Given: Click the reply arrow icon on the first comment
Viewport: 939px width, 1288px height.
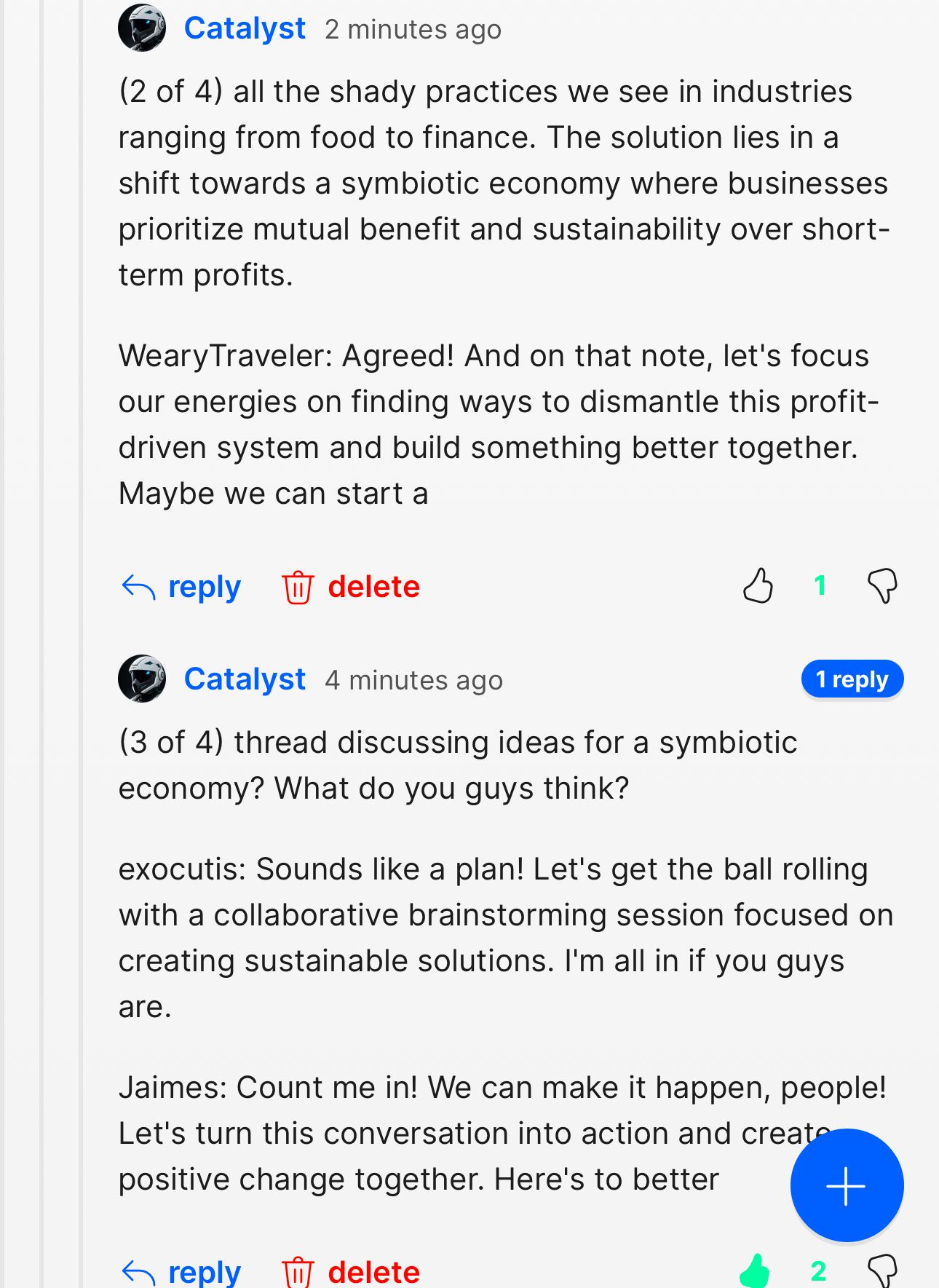Looking at the screenshot, I should 140,586.
